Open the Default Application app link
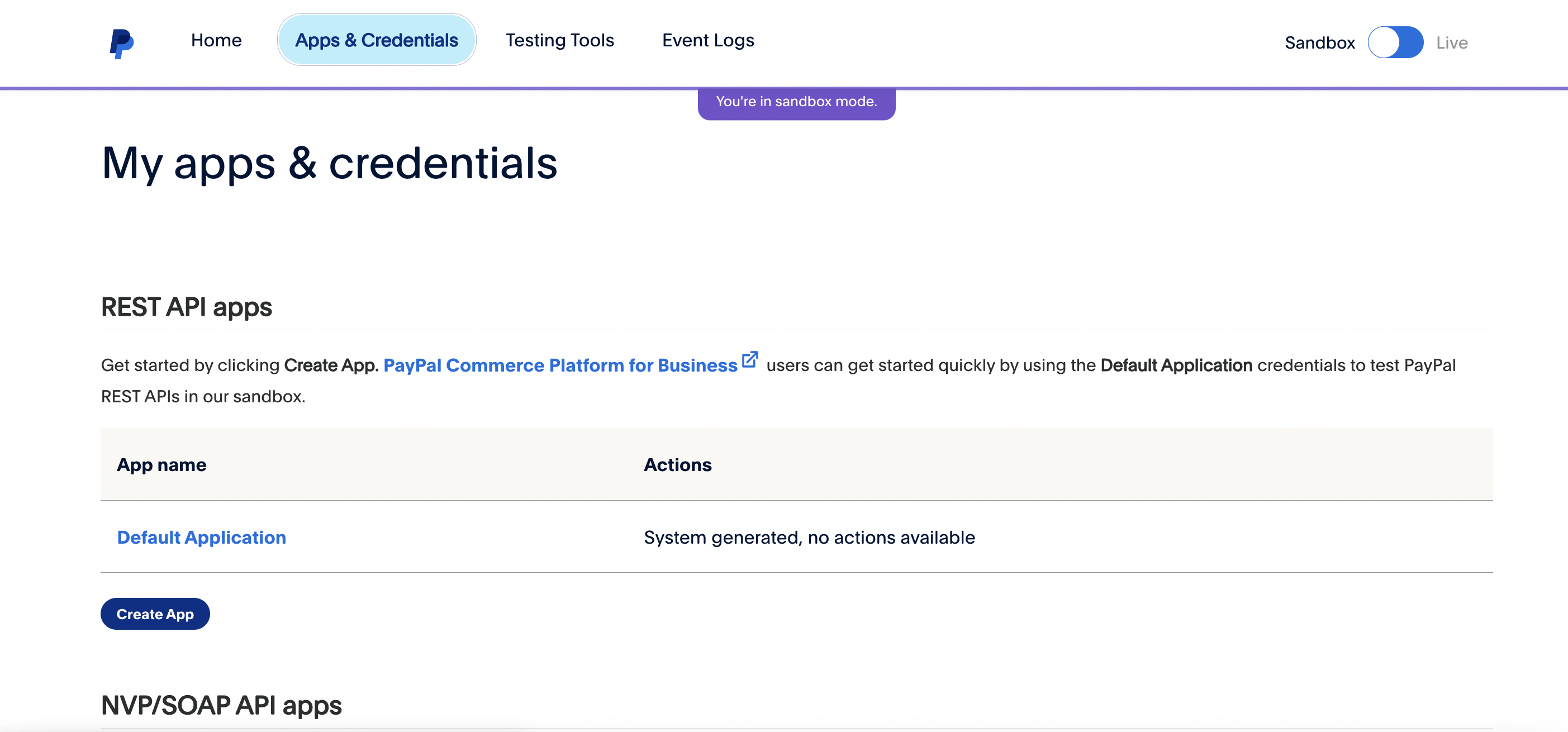Image resolution: width=1568 pixels, height=732 pixels. click(202, 538)
